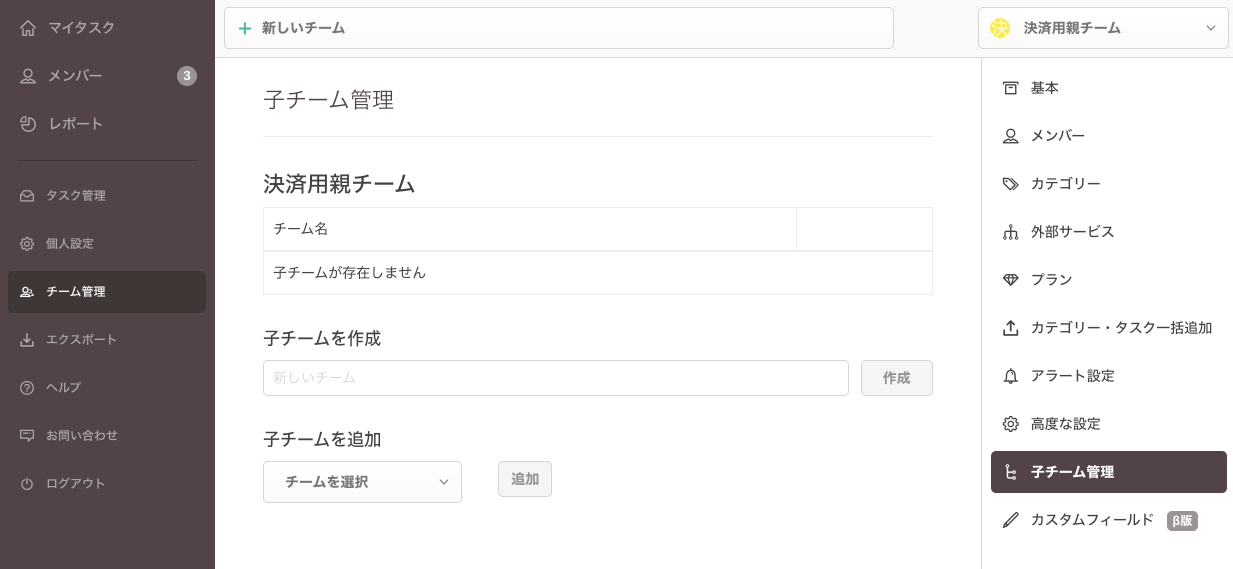Open the レポート pie chart icon

(x=28, y=124)
